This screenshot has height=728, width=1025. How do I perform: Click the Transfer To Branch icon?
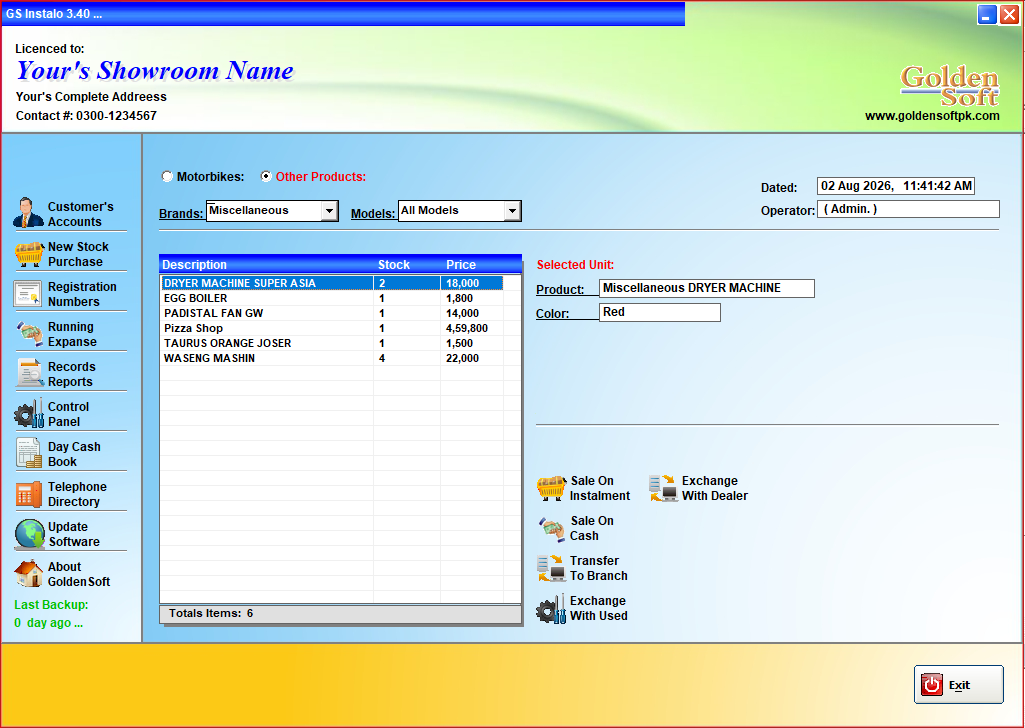[x=551, y=568]
